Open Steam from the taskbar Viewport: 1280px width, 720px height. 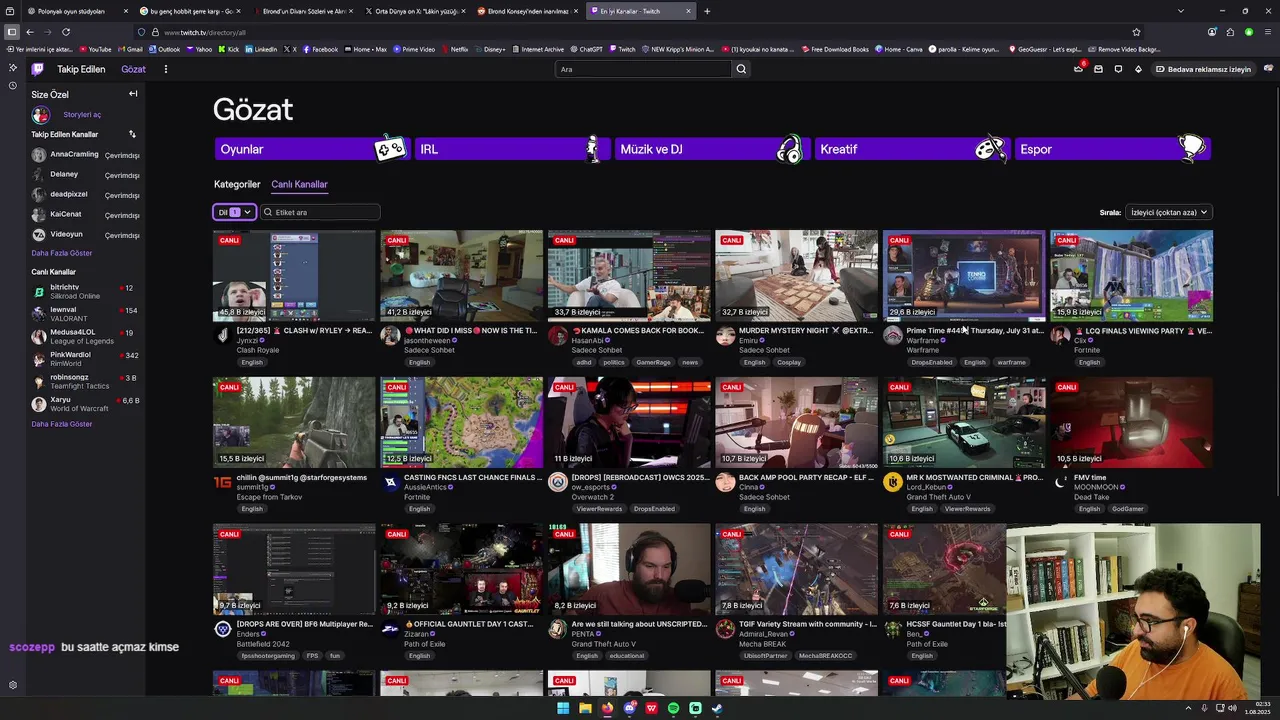[717, 708]
